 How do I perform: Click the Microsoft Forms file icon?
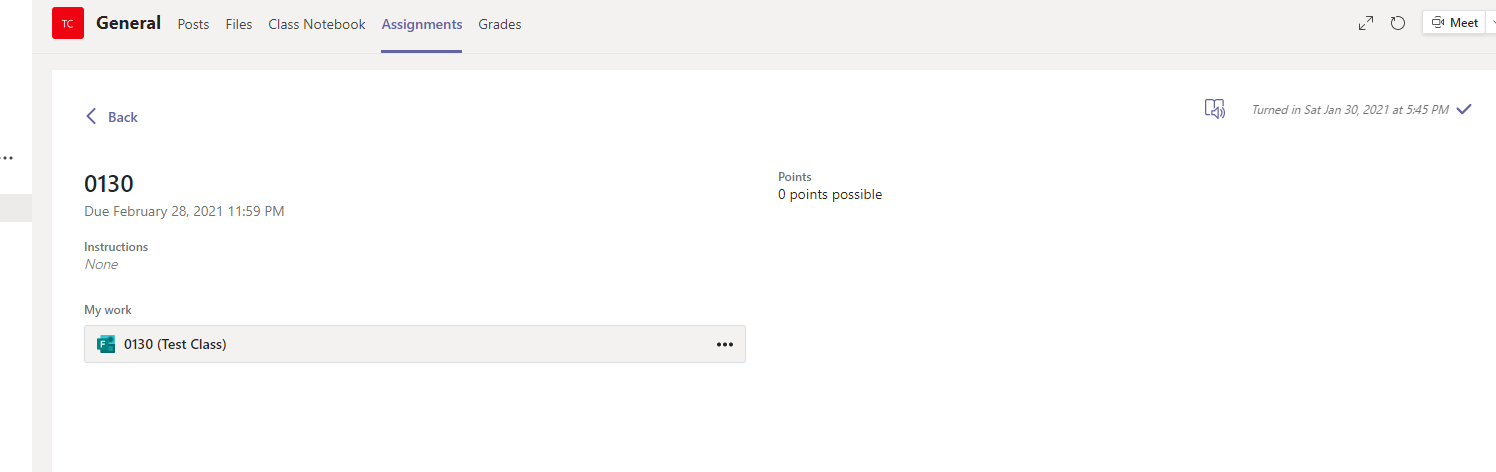(106, 344)
